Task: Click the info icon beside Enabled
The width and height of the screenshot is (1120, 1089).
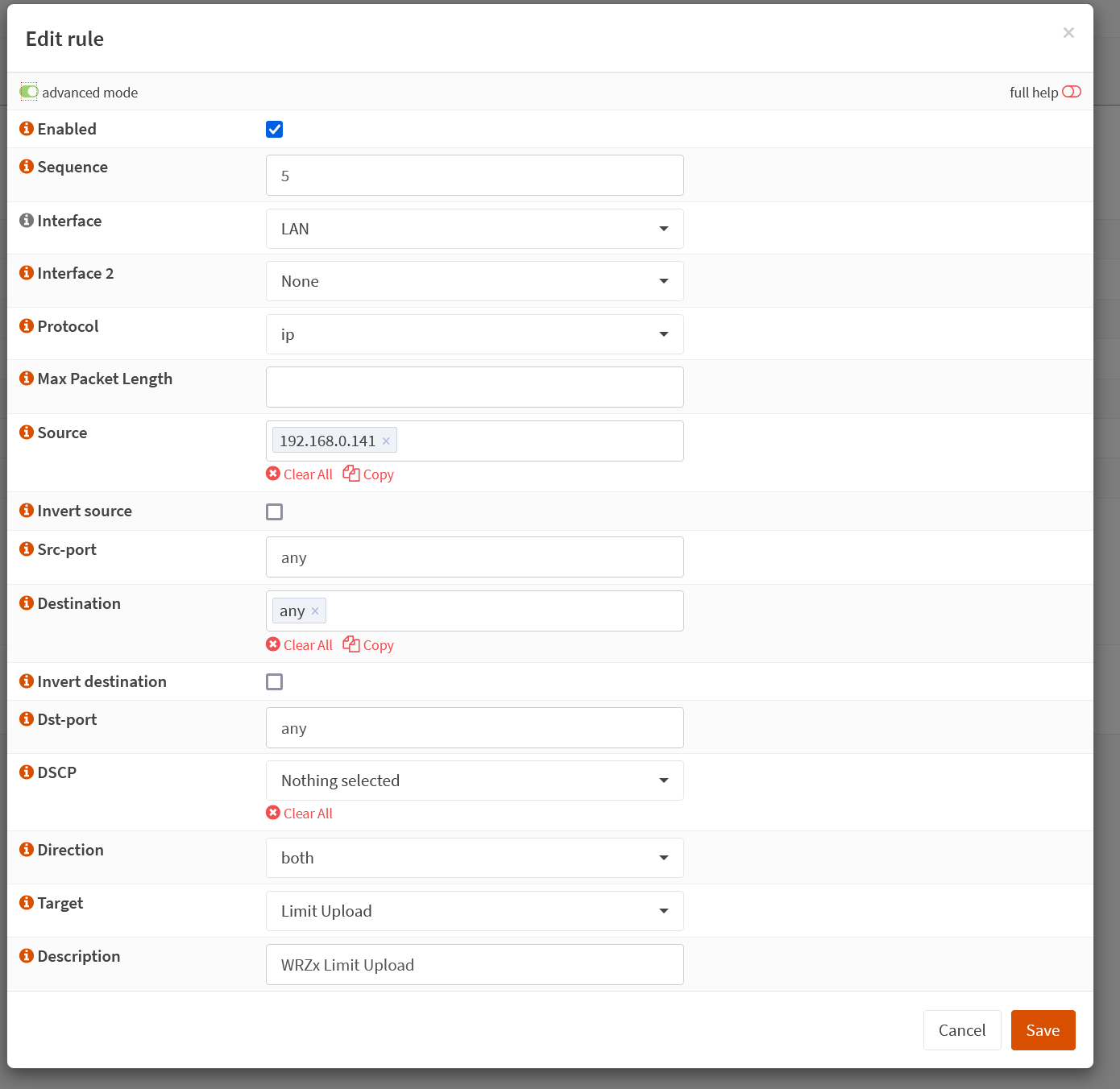Action: (x=27, y=129)
